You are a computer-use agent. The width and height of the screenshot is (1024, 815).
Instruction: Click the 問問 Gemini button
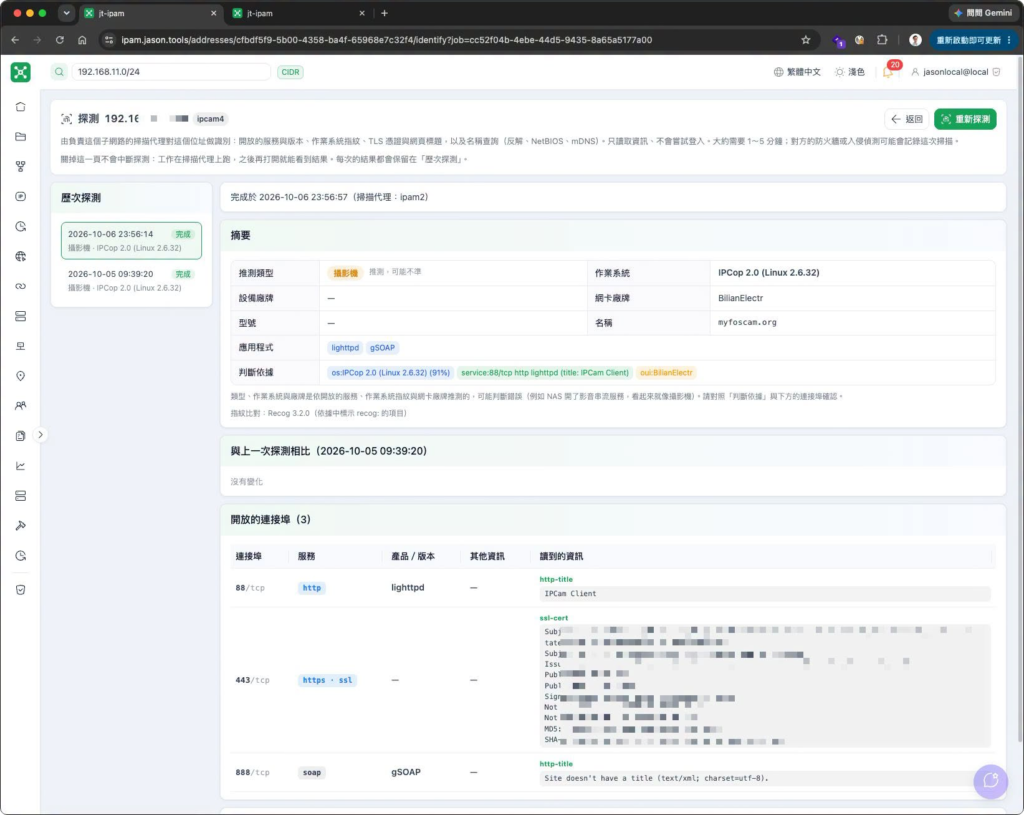(983, 13)
